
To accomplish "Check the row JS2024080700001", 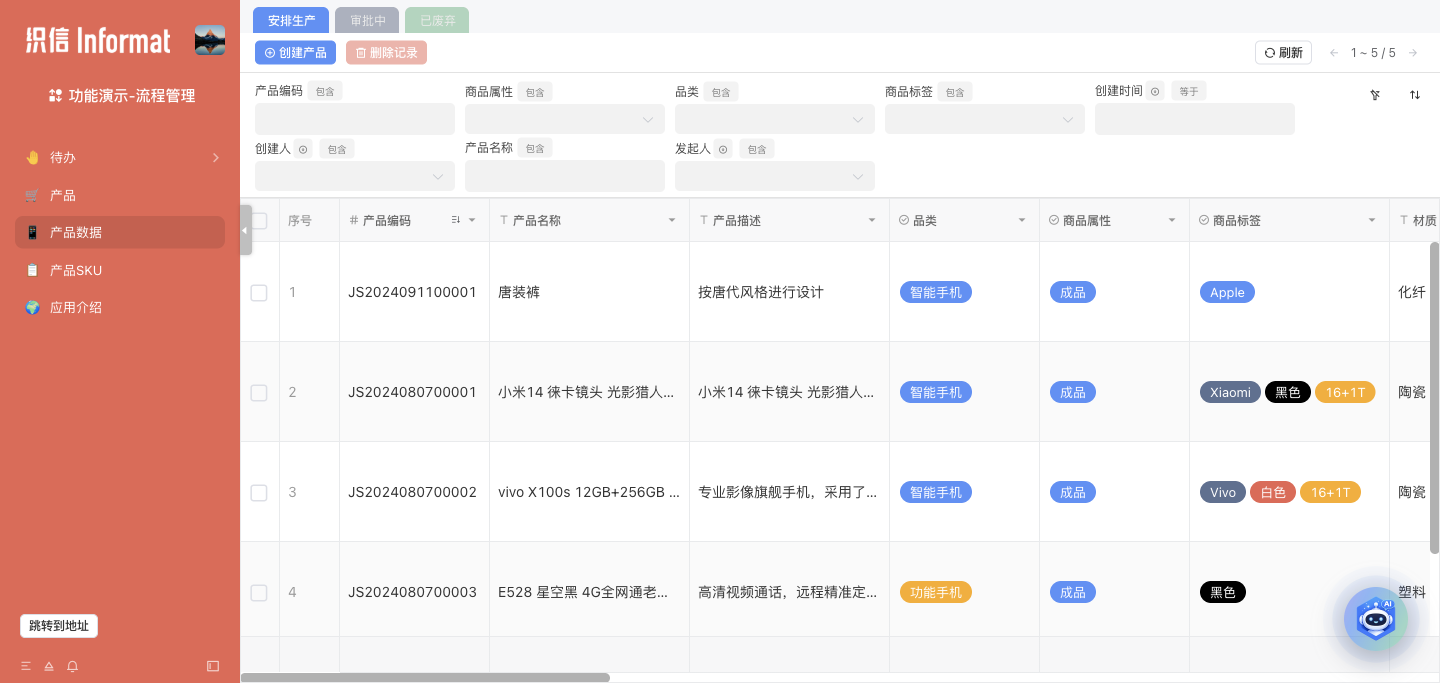I will pos(259,393).
